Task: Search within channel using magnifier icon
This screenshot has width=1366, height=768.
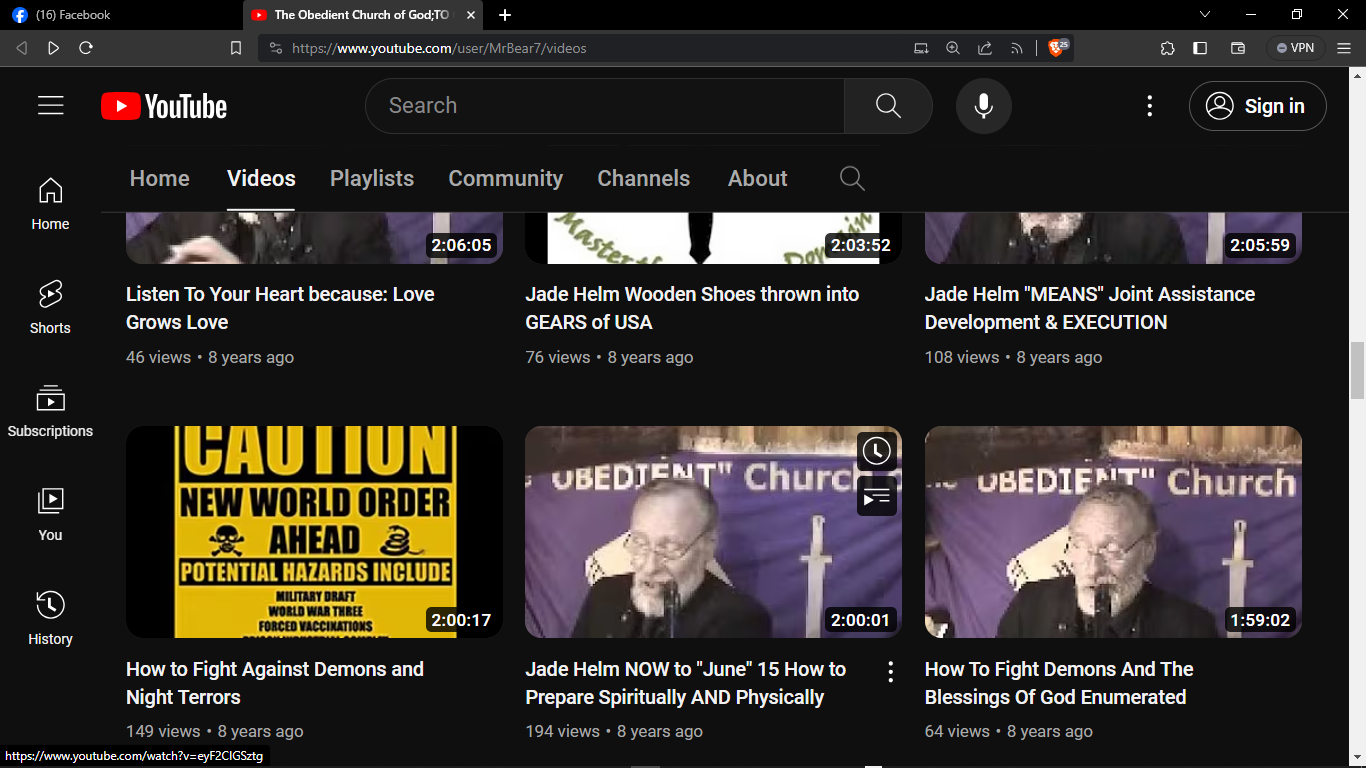Action: (x=852, y=178)
